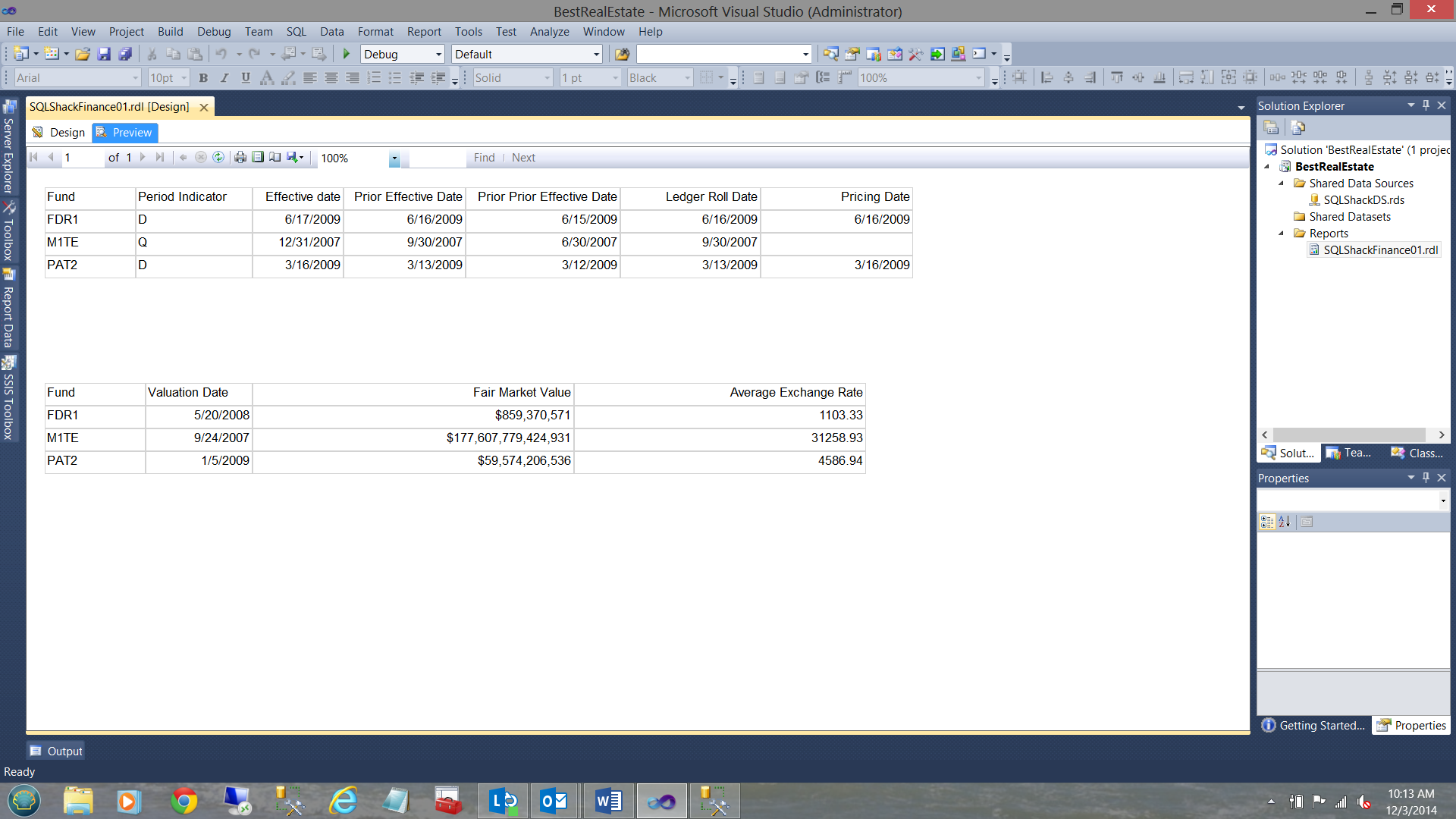Image resolution: width=1456 pixels, height=819 pixels.
Task: Open the 100% zoom dropdown in preview
Action: coord(394,158)
